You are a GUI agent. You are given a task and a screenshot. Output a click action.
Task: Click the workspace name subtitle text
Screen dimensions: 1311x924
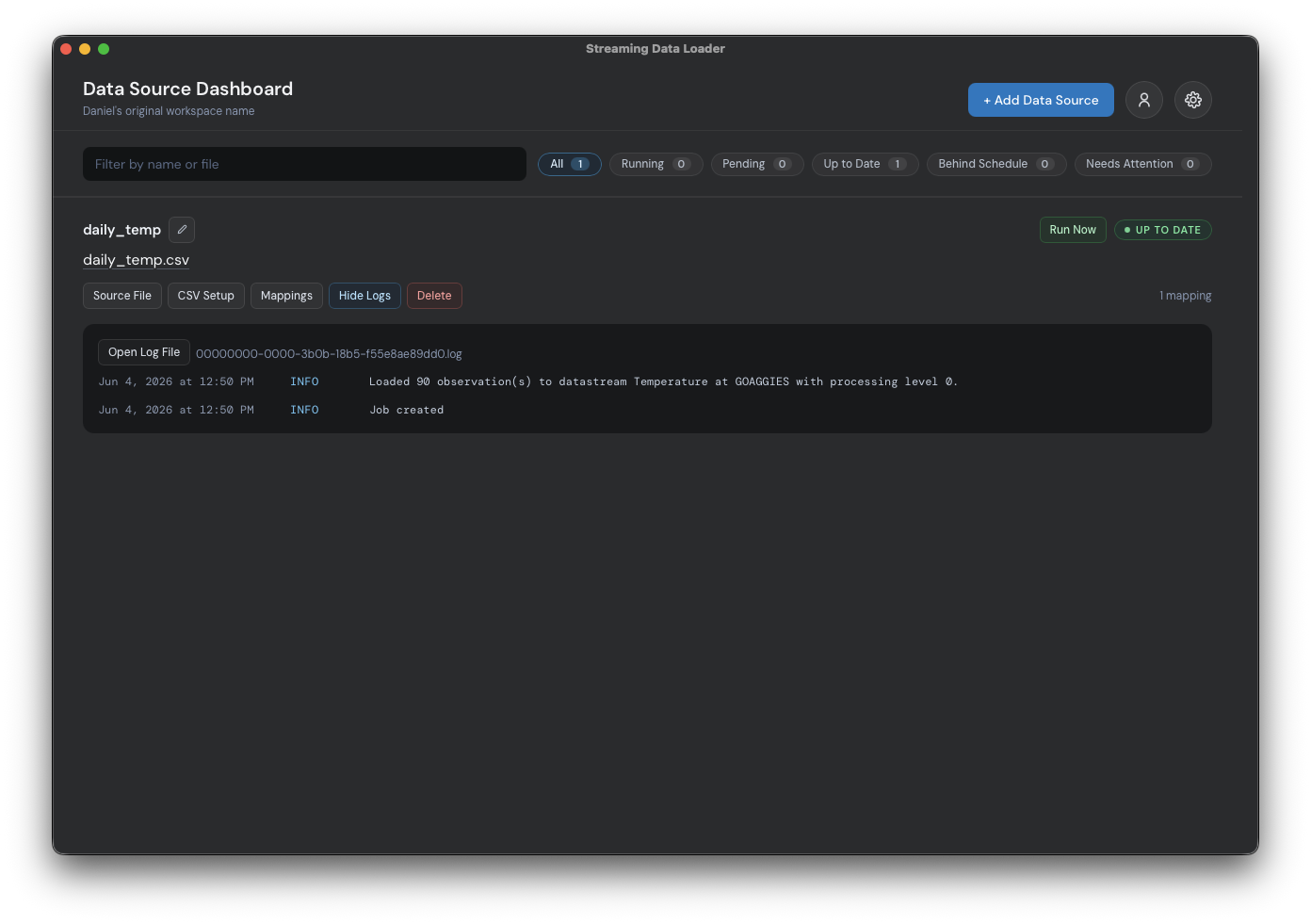point(169,111)
